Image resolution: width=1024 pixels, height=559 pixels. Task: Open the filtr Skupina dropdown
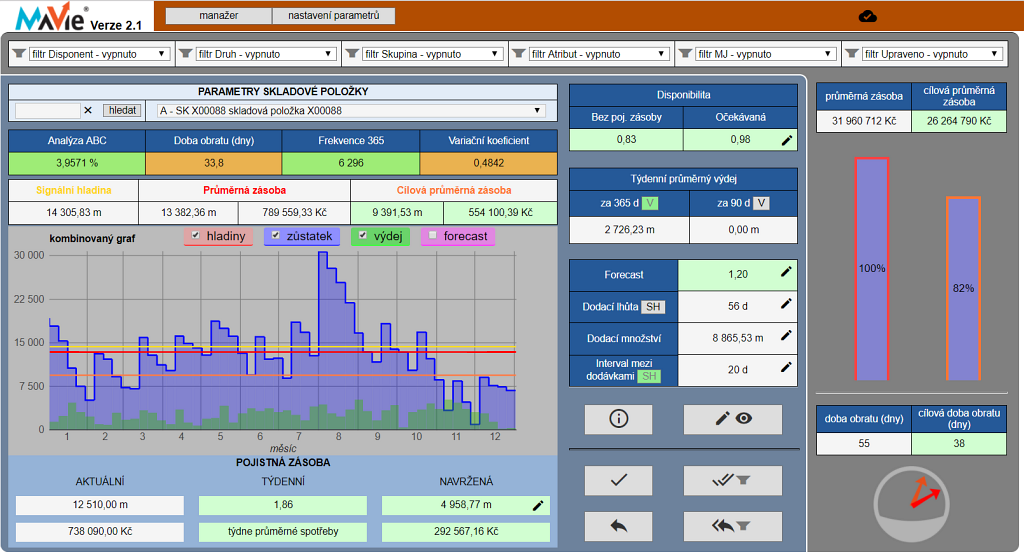click(x=433, y=54)
